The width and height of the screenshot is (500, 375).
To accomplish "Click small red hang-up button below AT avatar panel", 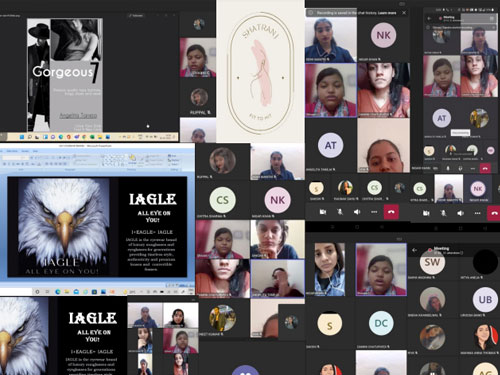I will (x=485, y=169).
